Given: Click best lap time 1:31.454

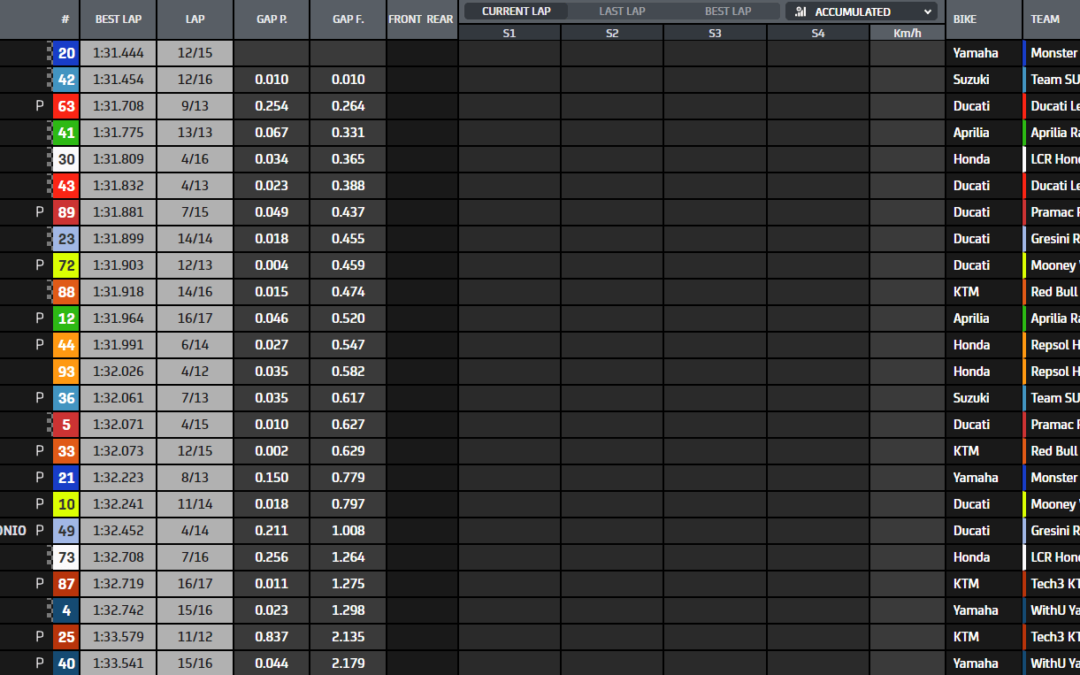Looking at the screenshot, I should tap(118, 80).
